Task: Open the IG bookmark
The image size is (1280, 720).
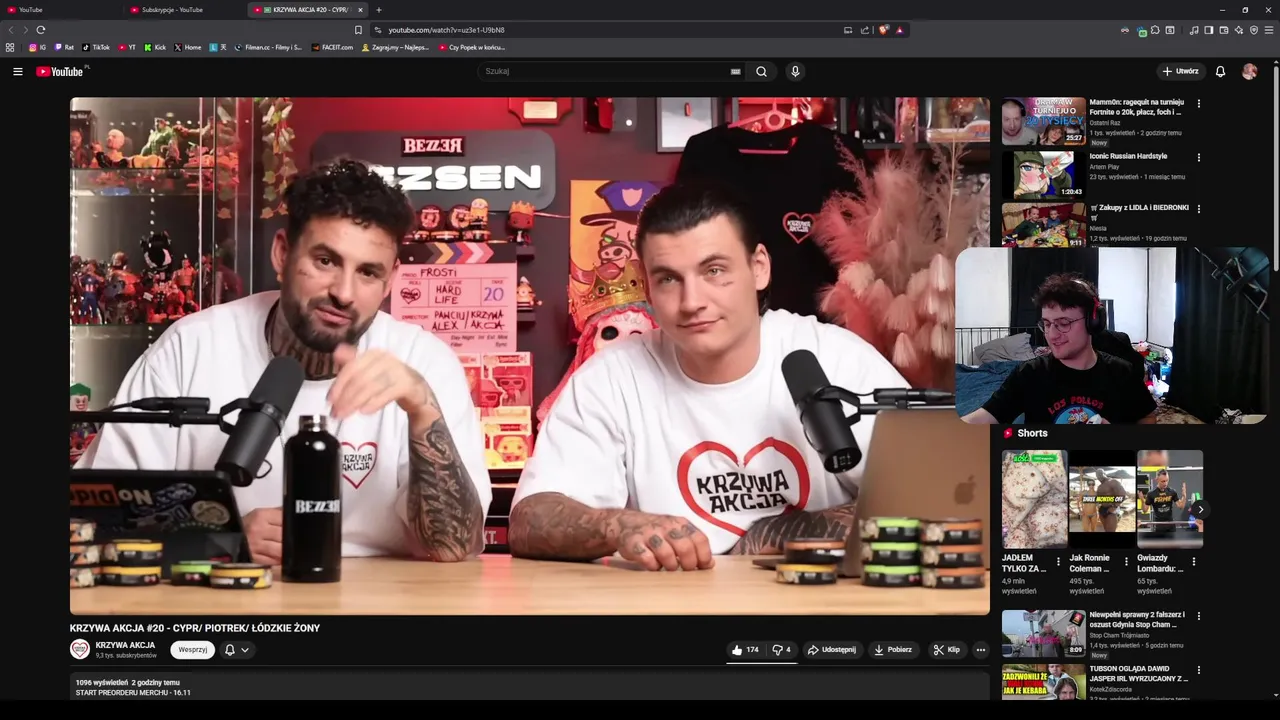Action: [x=37, y=47]
